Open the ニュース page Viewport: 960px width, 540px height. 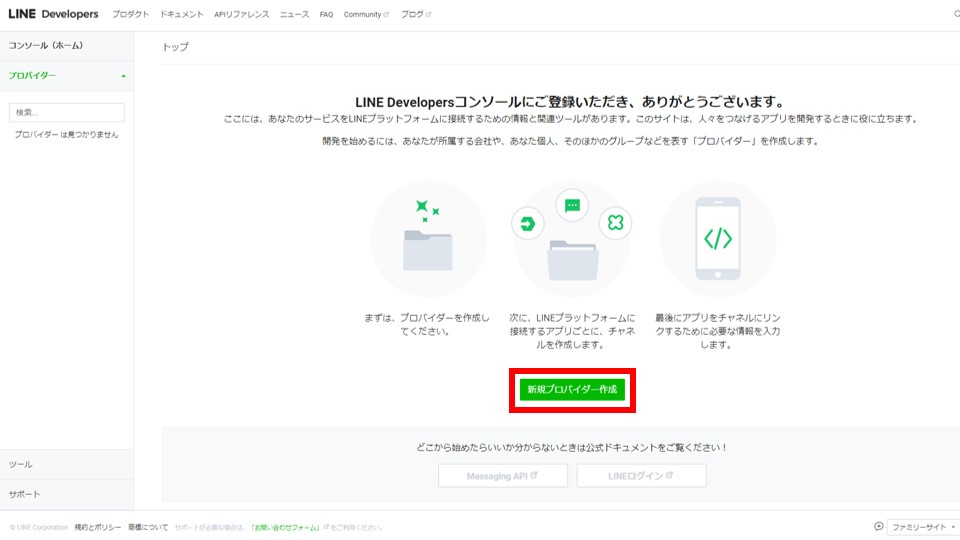click(x=294, y=14)
